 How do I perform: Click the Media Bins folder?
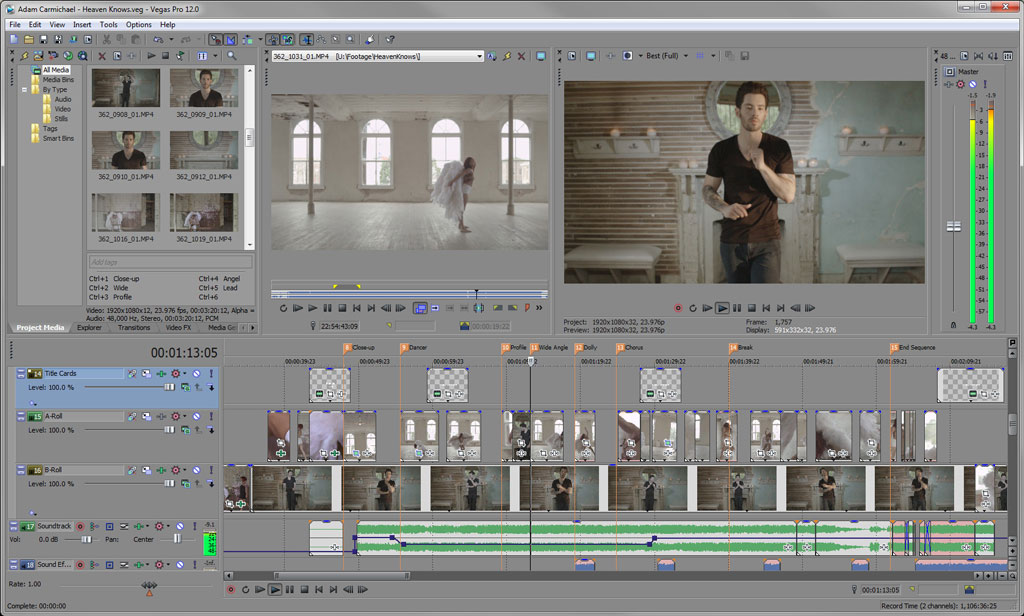[57, 80]
